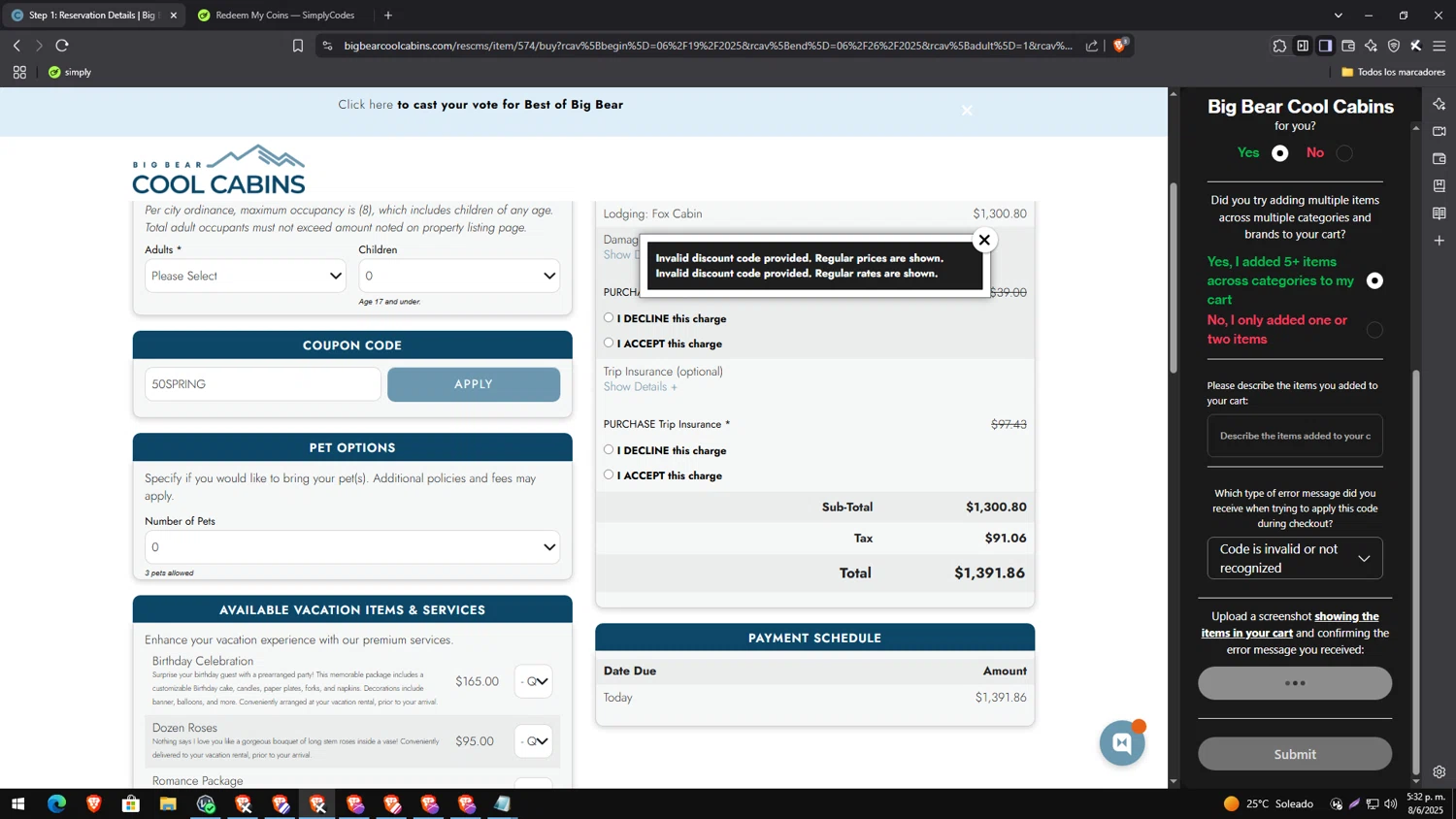Bookmark this page using the bookmark icon
The image size is (1456, 819).
point(298,46)
